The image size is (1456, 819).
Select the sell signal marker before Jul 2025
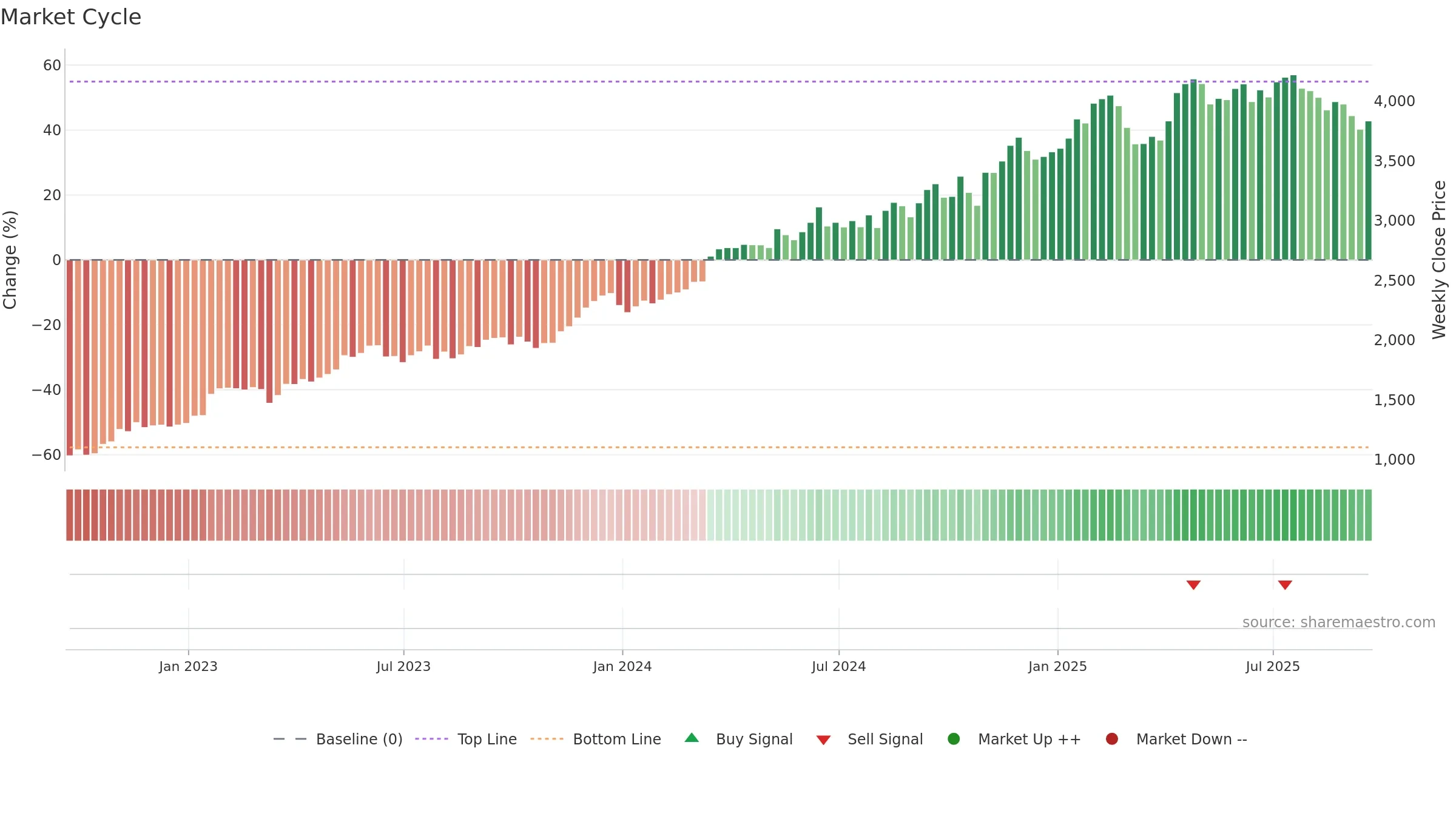click(1193, 585)
